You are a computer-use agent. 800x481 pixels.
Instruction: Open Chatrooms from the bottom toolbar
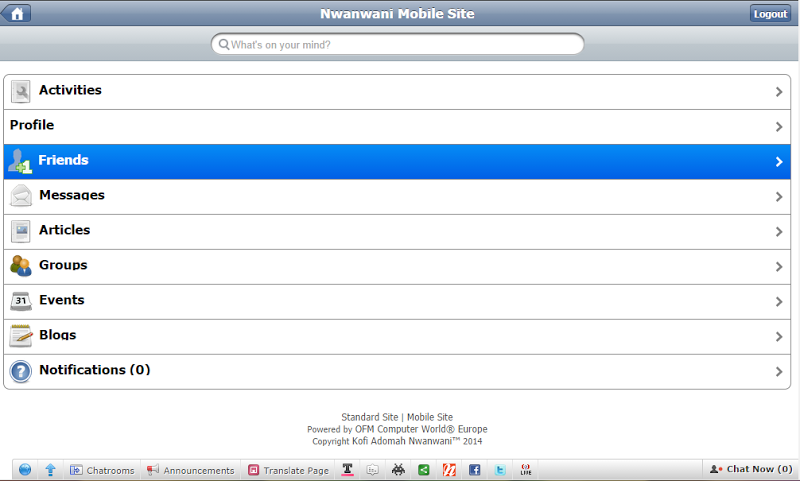pyautogui.click(x=102, y=470)
